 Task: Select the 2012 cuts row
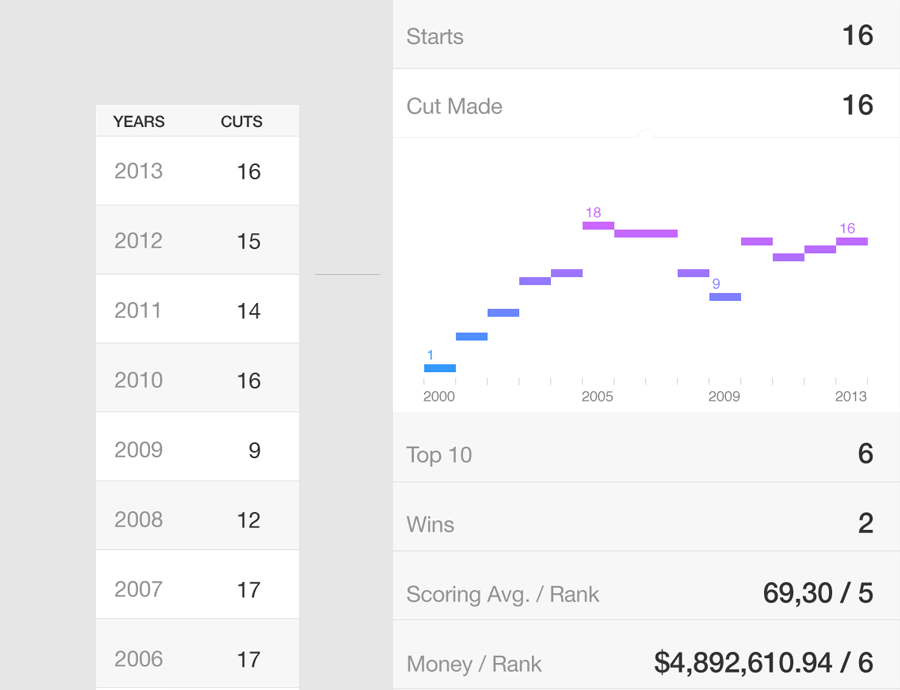(197, 240)
